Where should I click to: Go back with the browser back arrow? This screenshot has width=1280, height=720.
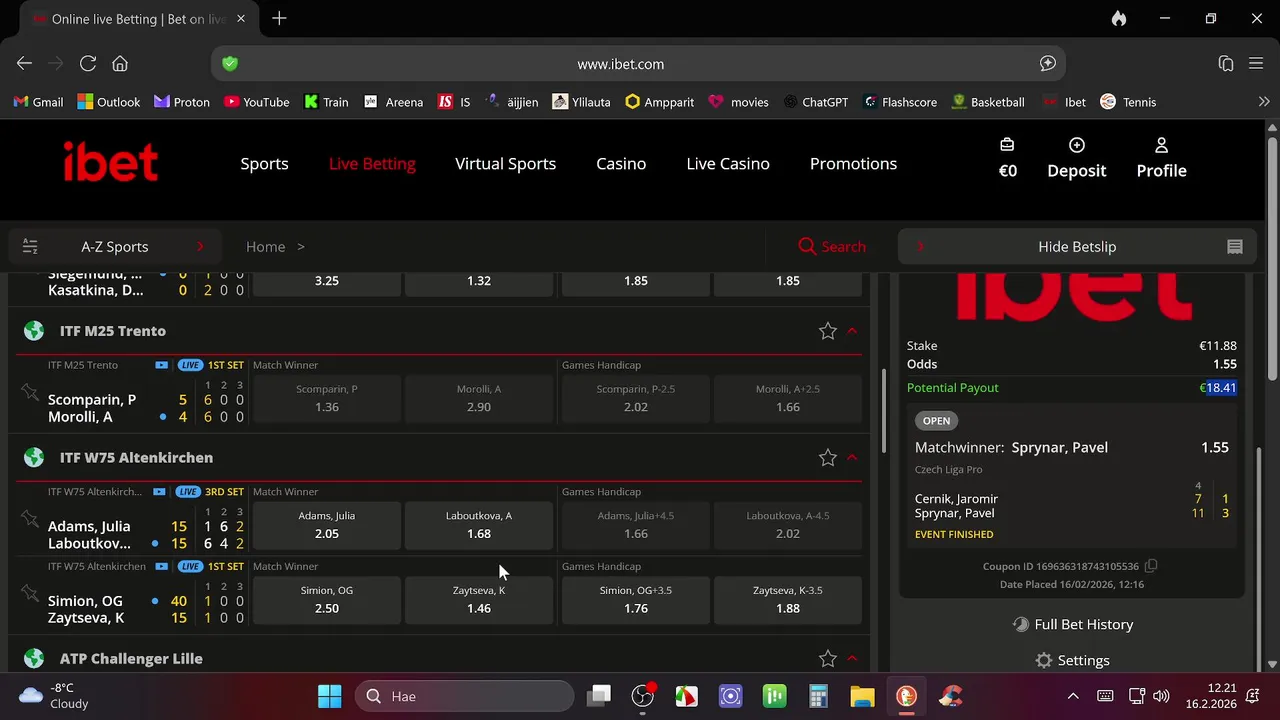[24, 63]
